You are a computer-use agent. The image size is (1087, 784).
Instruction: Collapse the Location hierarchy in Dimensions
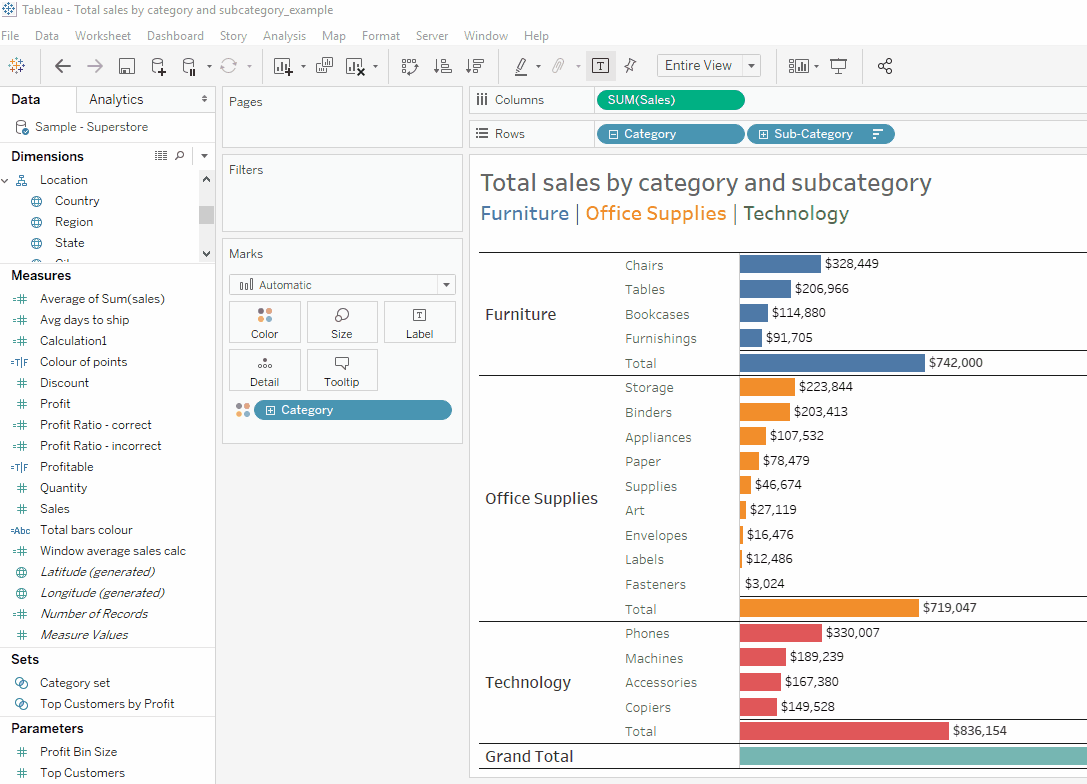pos(6,180)
